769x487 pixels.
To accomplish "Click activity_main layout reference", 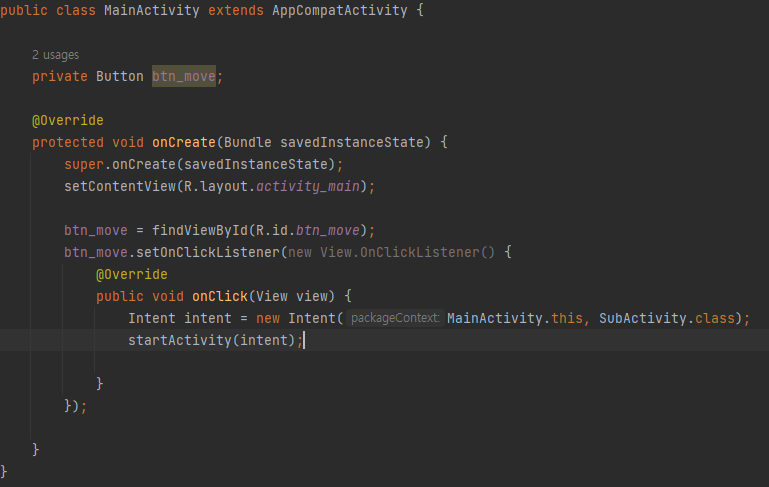I will (x=308, y=186).
